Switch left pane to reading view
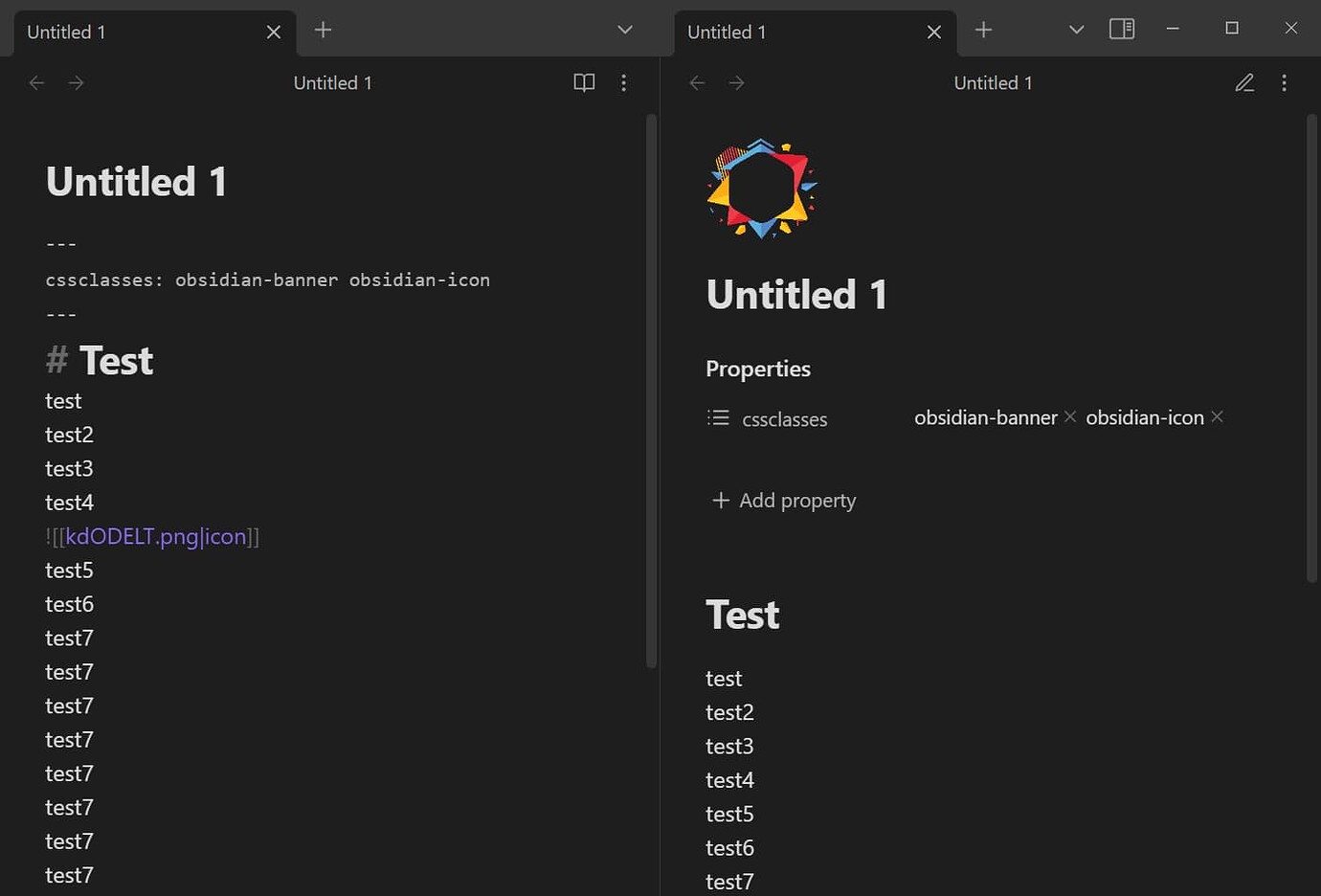 [584, 83]
